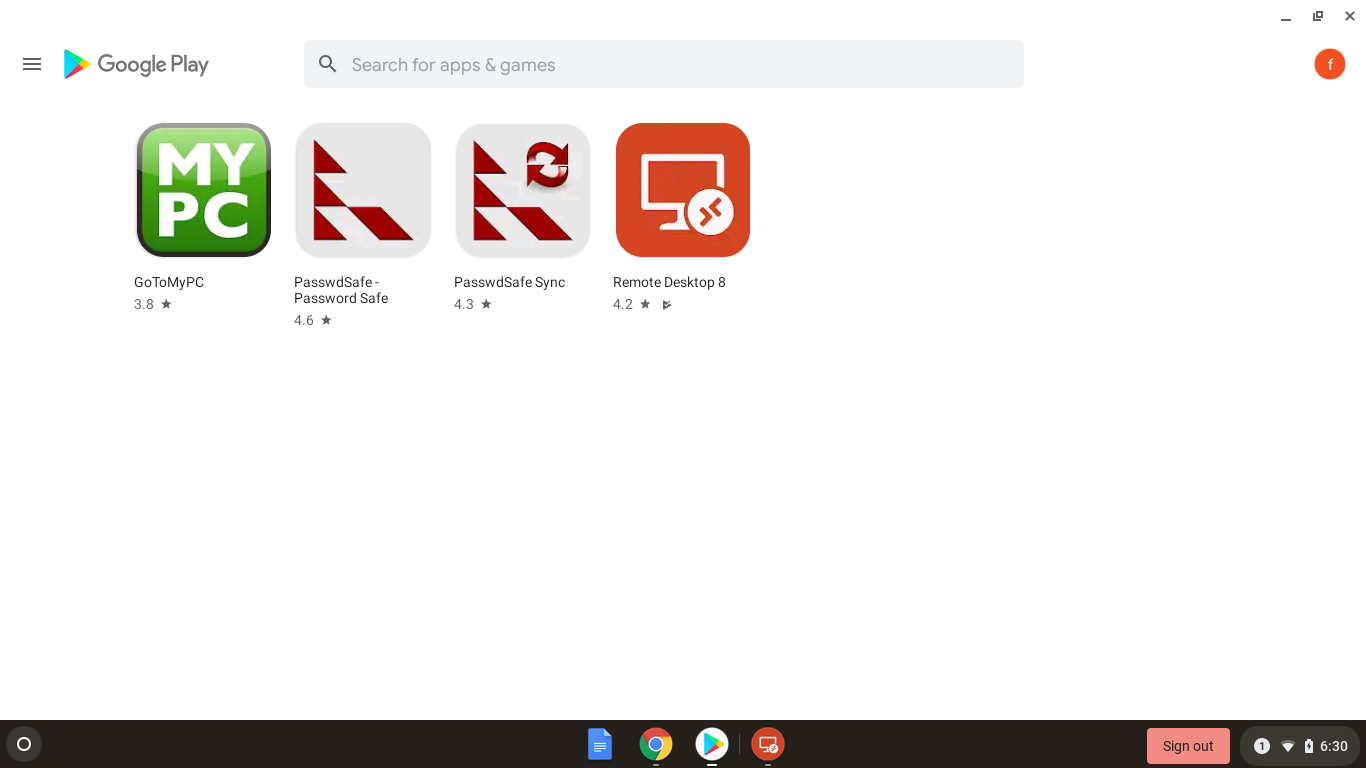Click the PasswdSafe - Password Safe title
Viewport: 1366px width, 768px height.
pyautogui.click(x=341, y=290)
